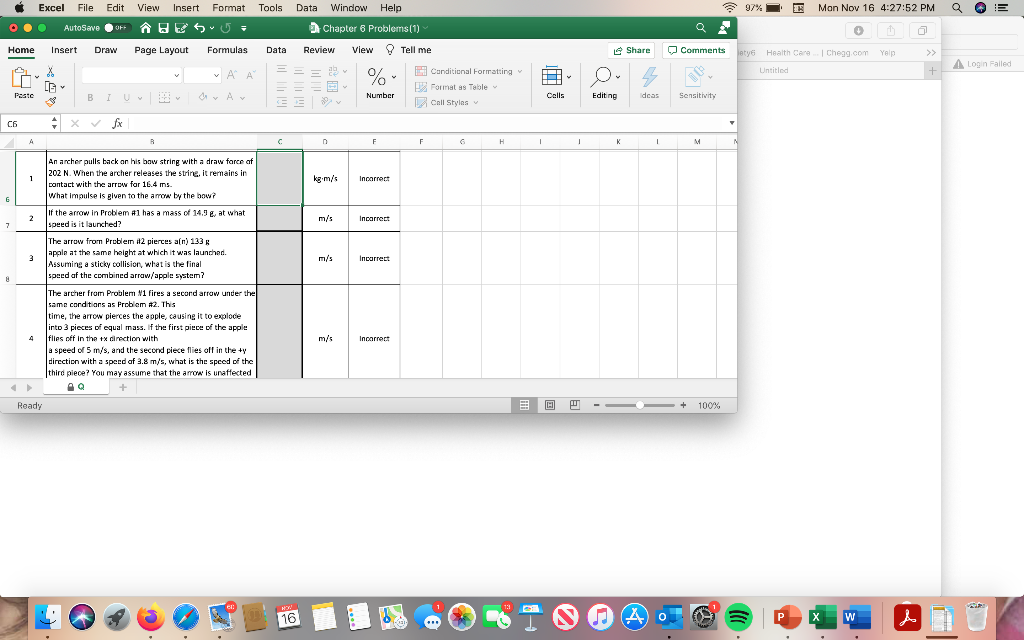
Task: Click the search magnifier in Excel title bar
Action: [701, 27]
